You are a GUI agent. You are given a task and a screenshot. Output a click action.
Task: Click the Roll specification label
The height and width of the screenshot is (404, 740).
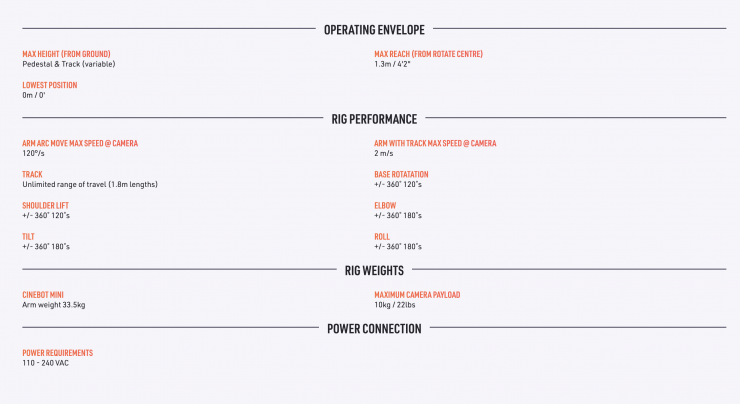tap(382, 237)
